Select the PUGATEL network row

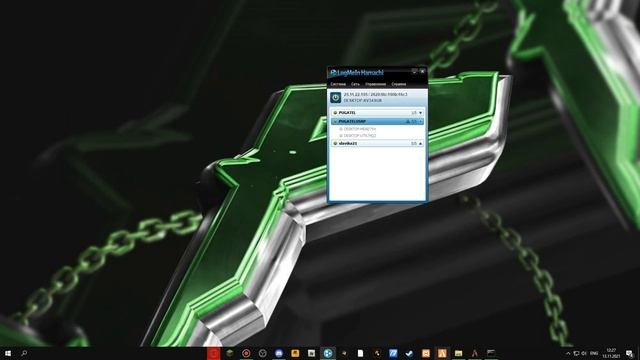coord(378,113)
